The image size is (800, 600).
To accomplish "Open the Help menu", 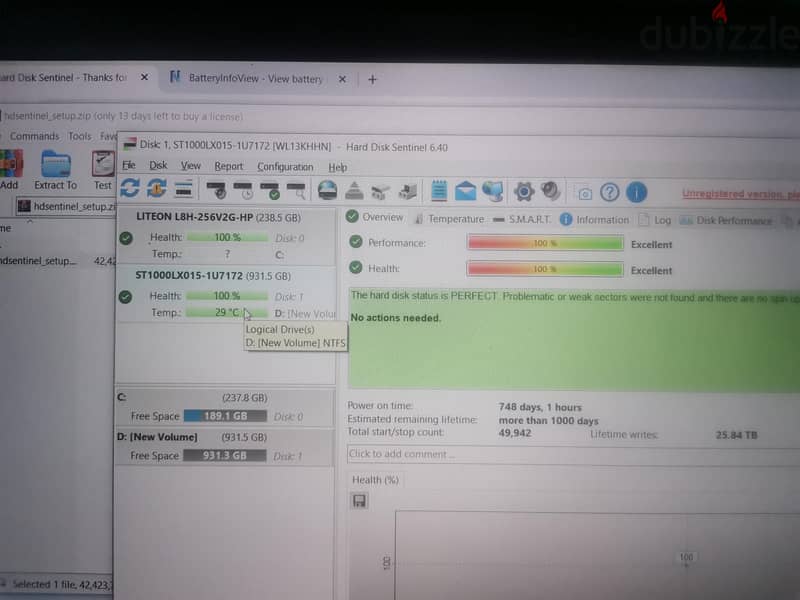I will point(337,167).
